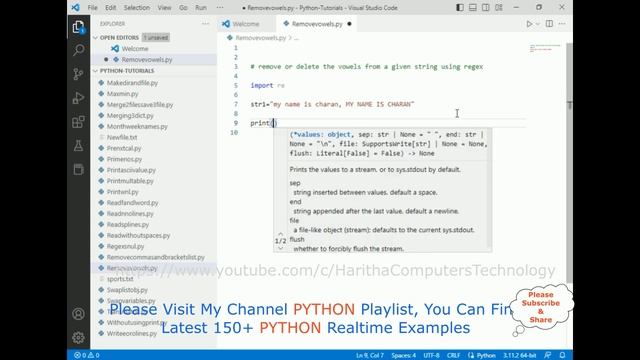This screenshot has height=360, width=640.
Task: Click feedback icon in status bar
Action: tap(548, 355)
